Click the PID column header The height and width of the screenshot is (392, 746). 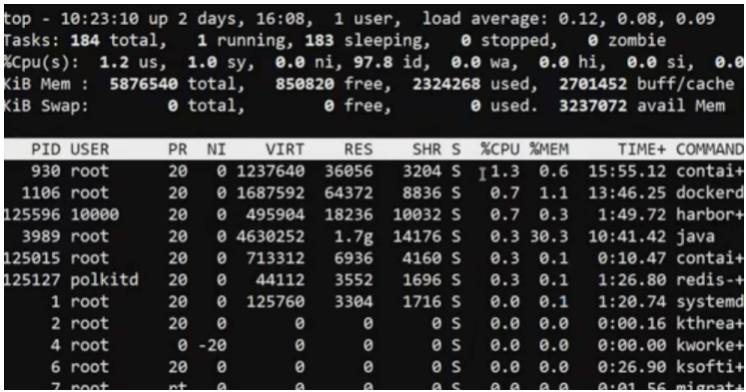coord(46,149)
